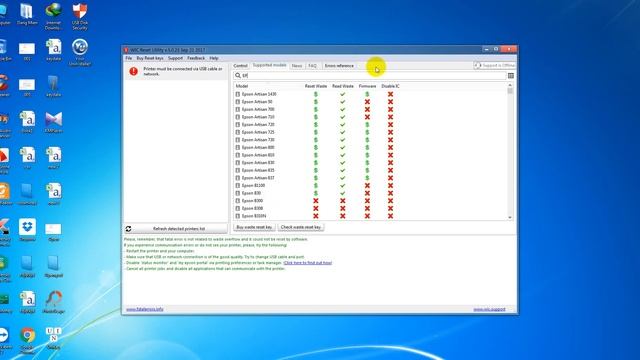Sort by the Read Waste column header
Viewport: 640px width, 360px height.
tap(342, 86)
